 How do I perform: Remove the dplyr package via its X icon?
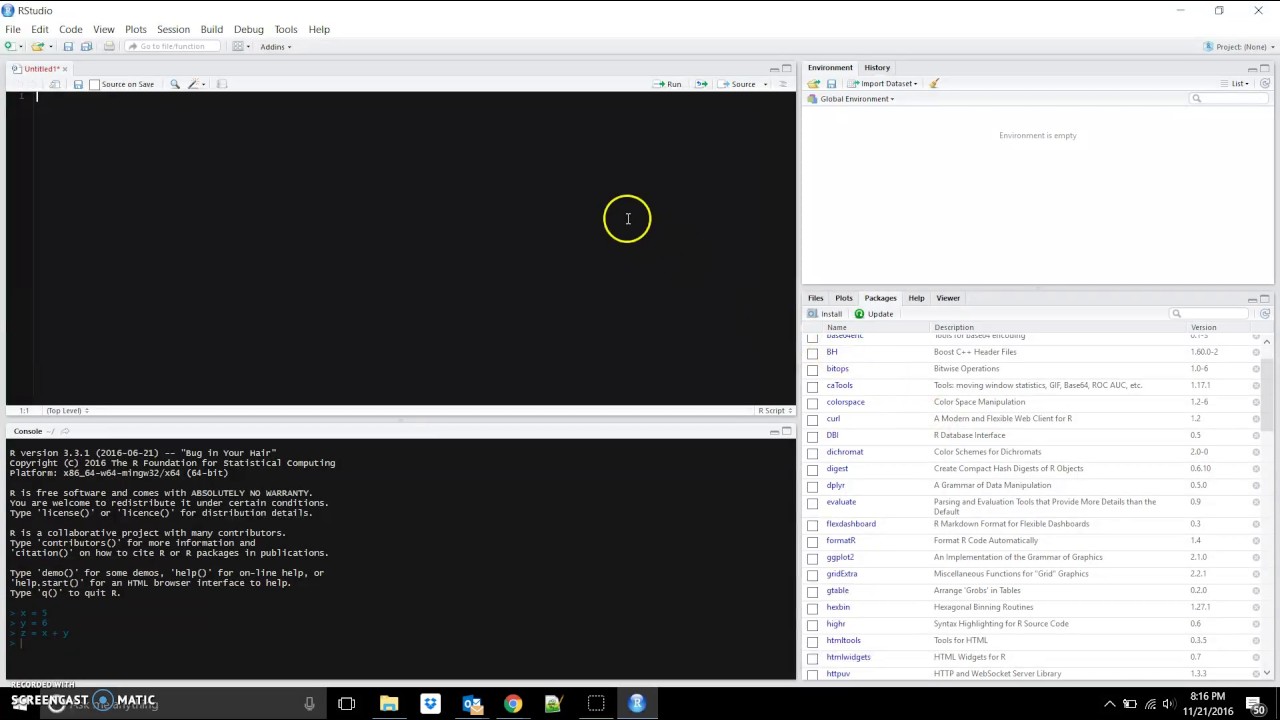coord(1256,485)
